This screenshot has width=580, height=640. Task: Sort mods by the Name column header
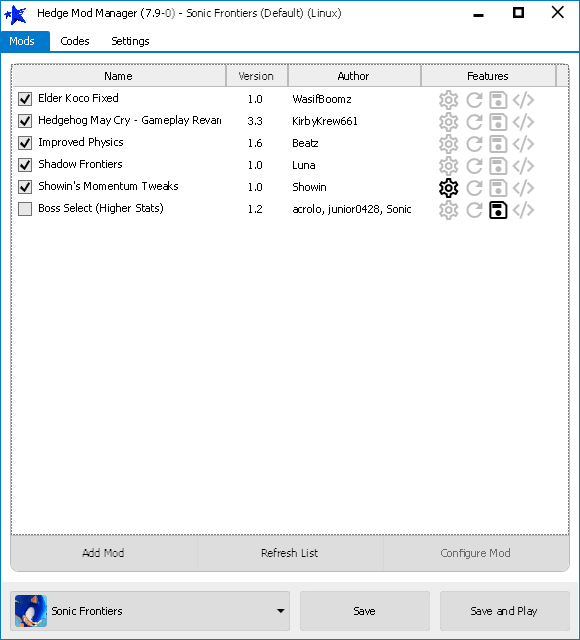[118, 76]
